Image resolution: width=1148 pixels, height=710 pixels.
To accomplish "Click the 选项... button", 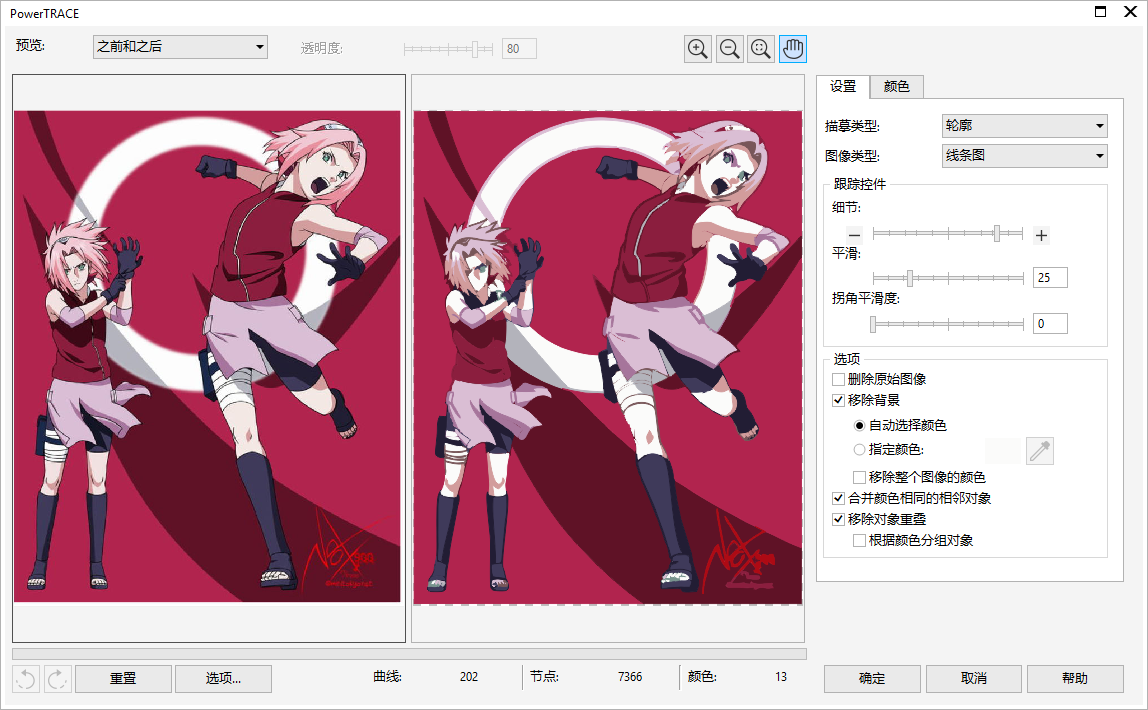I will coord(223,679).
